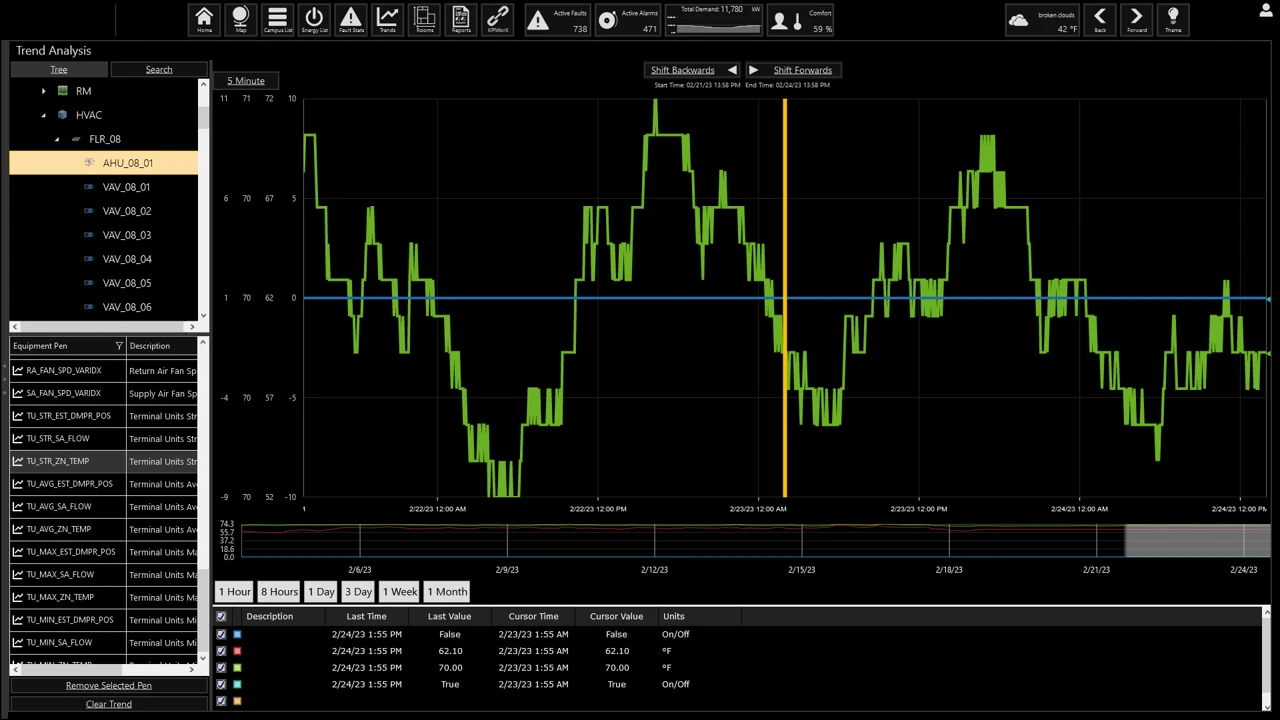Switch to the Search tab
Viewport: 1280px width, 720px height.
click(x=159, y=70)
